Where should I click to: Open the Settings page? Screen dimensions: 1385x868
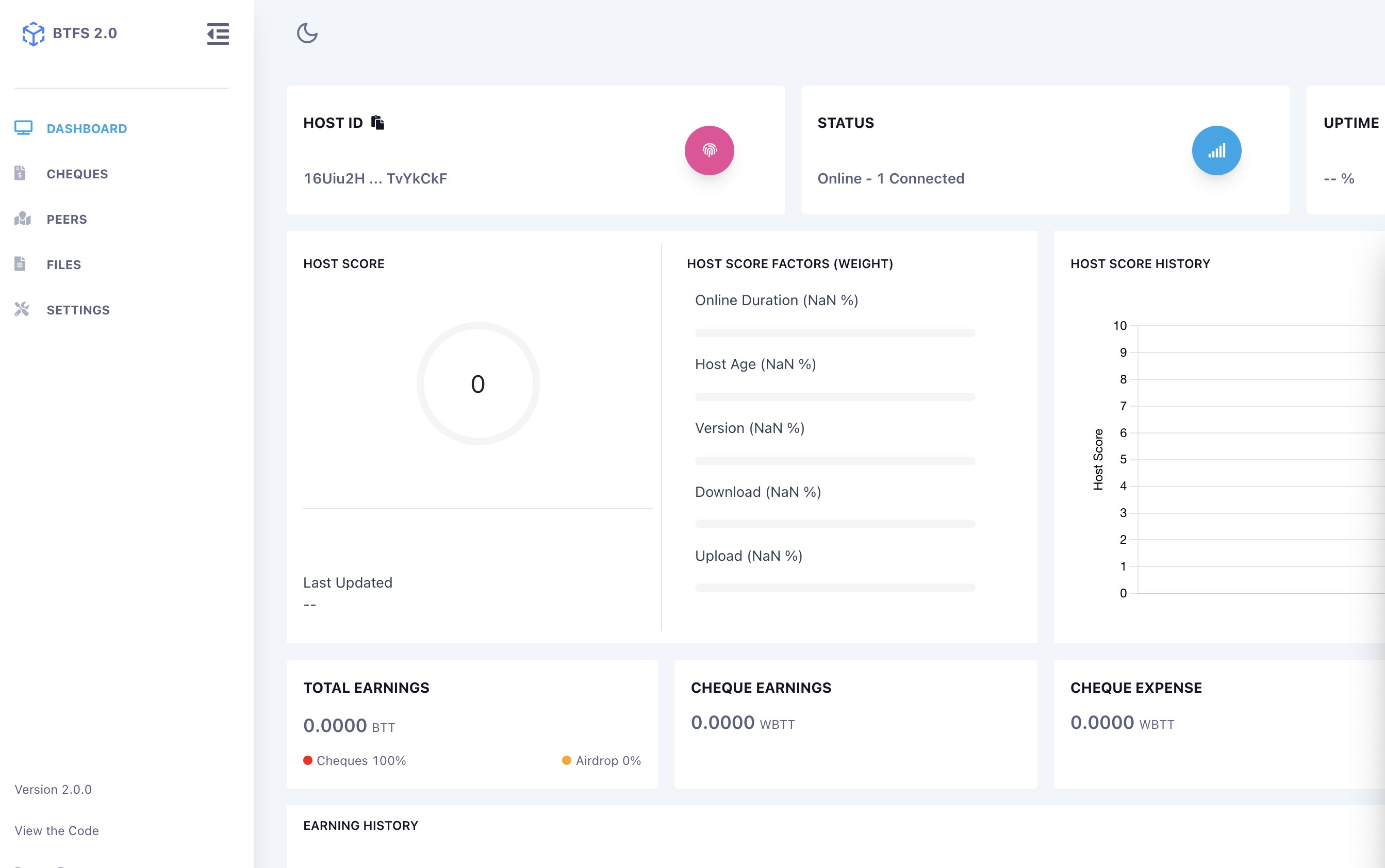point(78,310)
